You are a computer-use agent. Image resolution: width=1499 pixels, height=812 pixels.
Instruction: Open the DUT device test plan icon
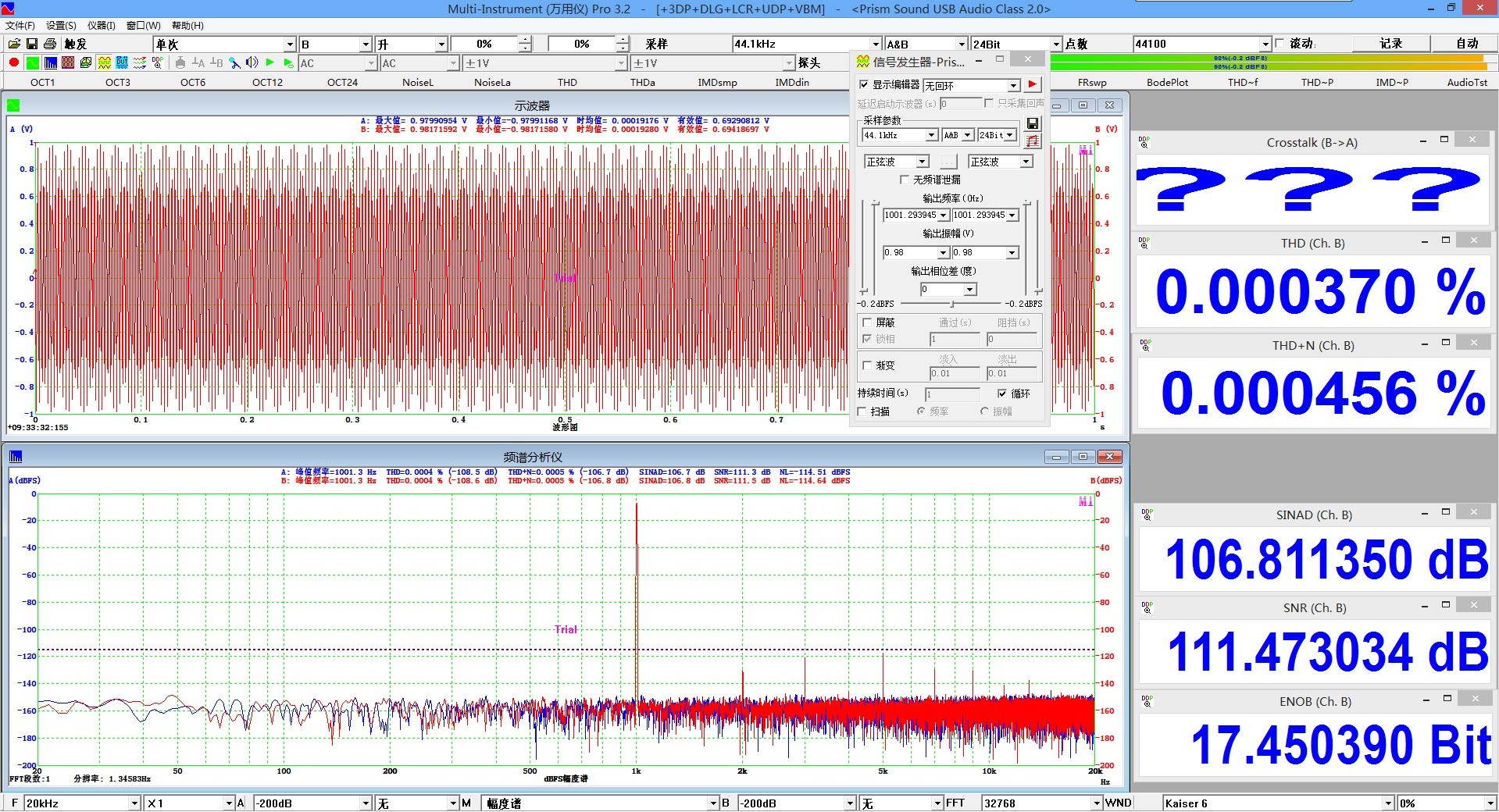(122, 63)
